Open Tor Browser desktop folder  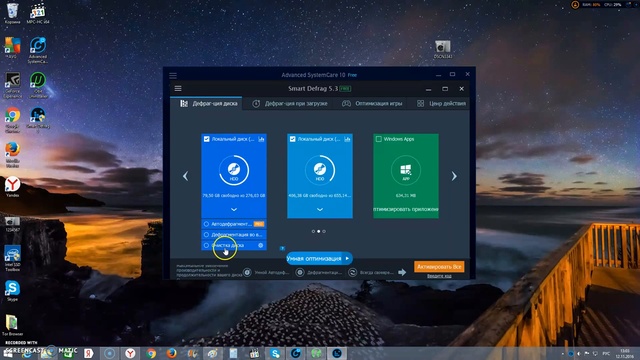(13, 325)
